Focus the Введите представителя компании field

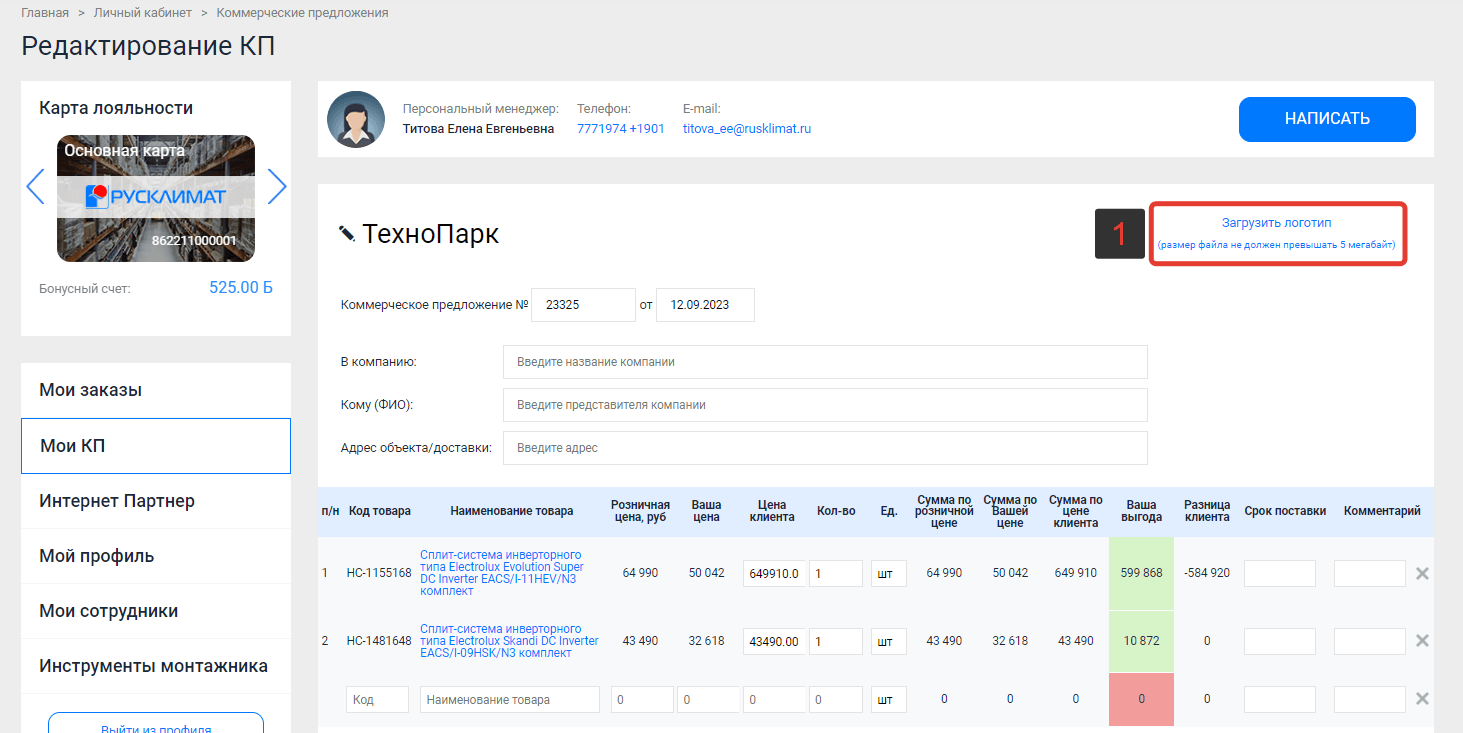(x=825, y=405)
